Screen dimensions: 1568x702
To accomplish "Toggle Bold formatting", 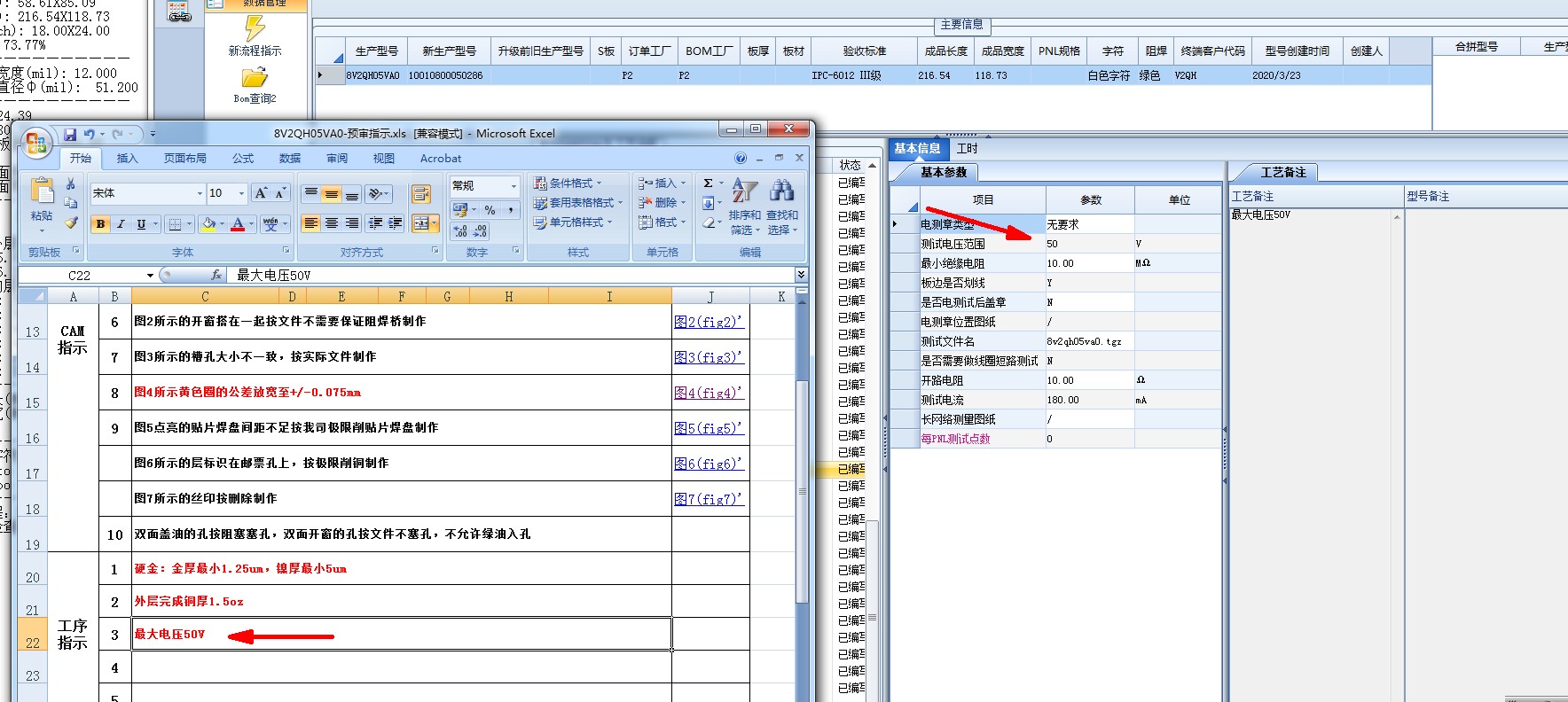I will click(x=101, y=224).
